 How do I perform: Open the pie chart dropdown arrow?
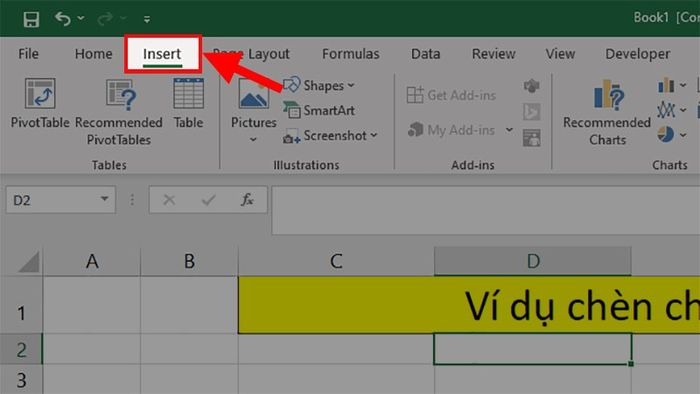683,134
